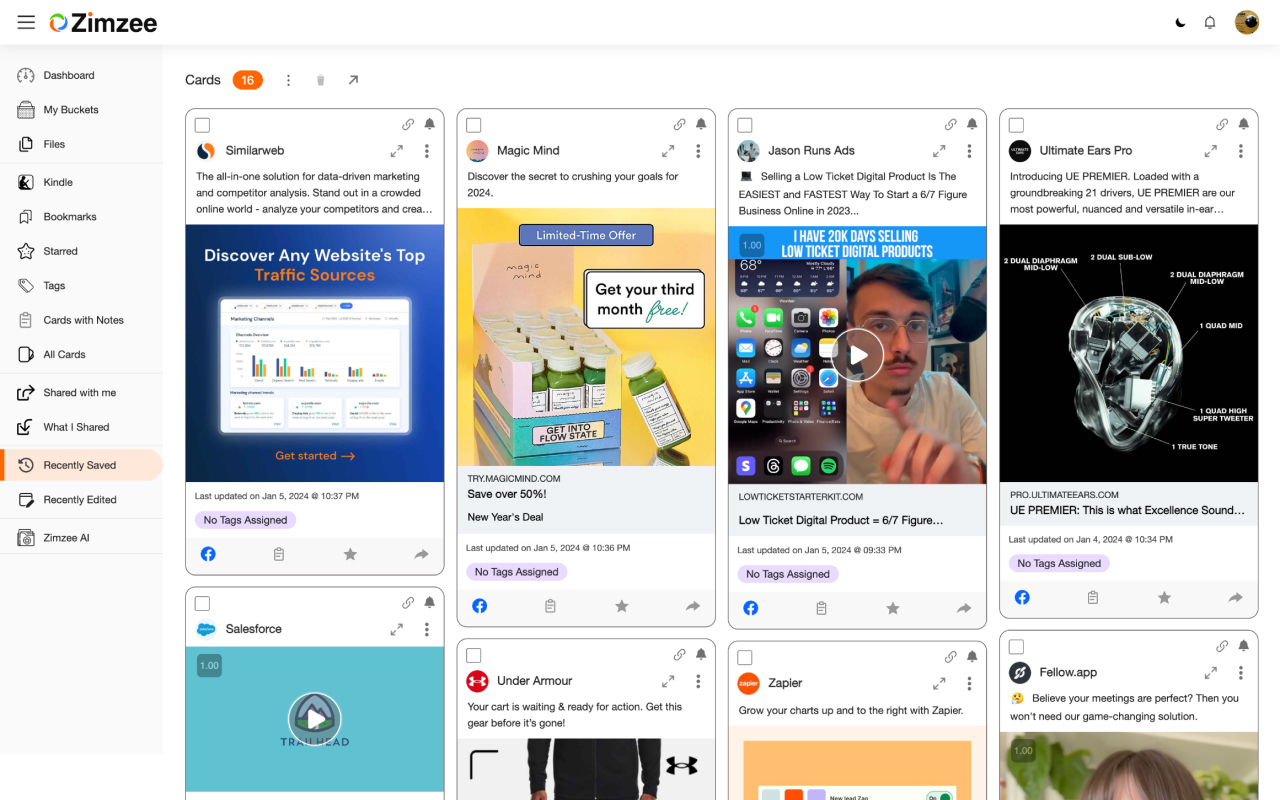Open Magic Mind card three-dot menu

pos(698,151)
